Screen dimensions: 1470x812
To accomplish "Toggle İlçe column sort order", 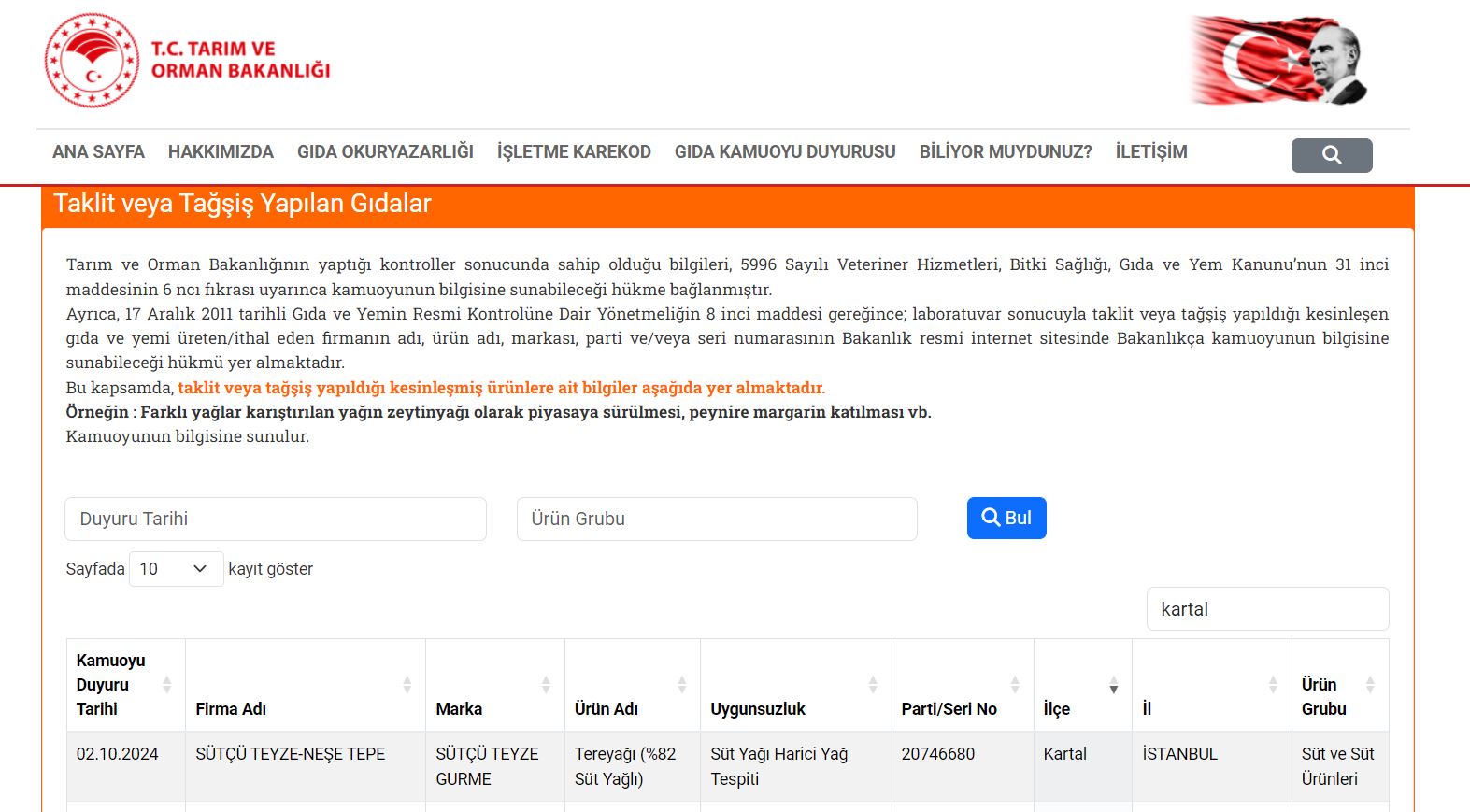I will [1112, 685].
